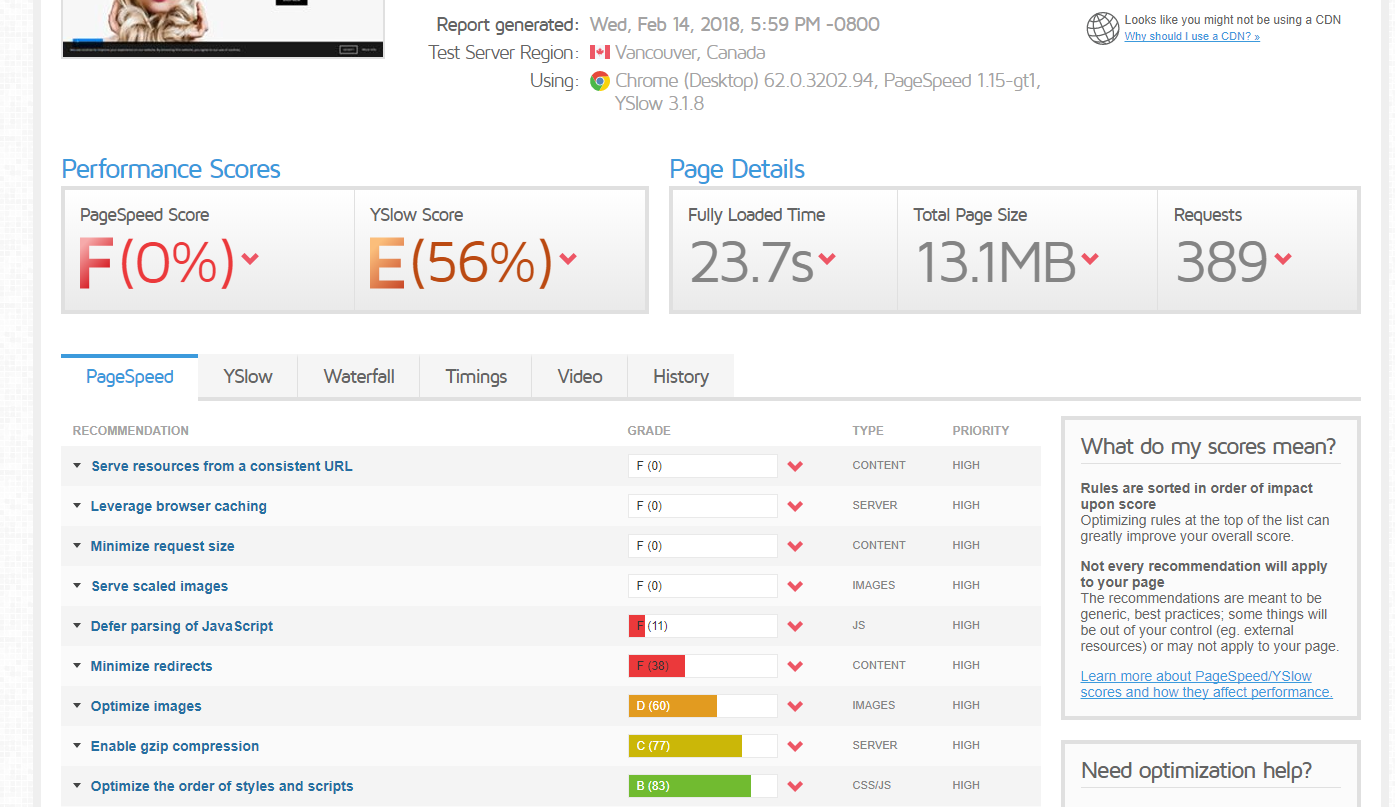Click red arrow beside Fully Loaded Time
1395x807 pixels.
(x=827, y=260)
